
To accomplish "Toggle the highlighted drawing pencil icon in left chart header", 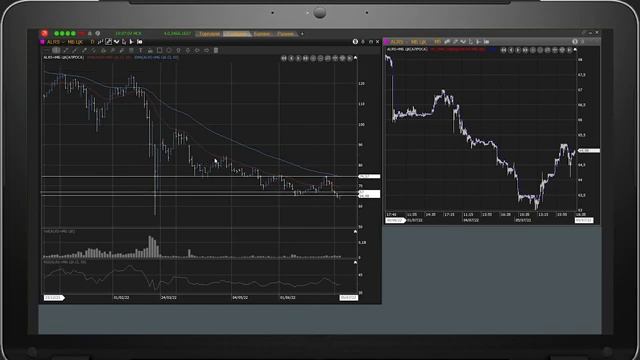I will [x=108, y=42].
